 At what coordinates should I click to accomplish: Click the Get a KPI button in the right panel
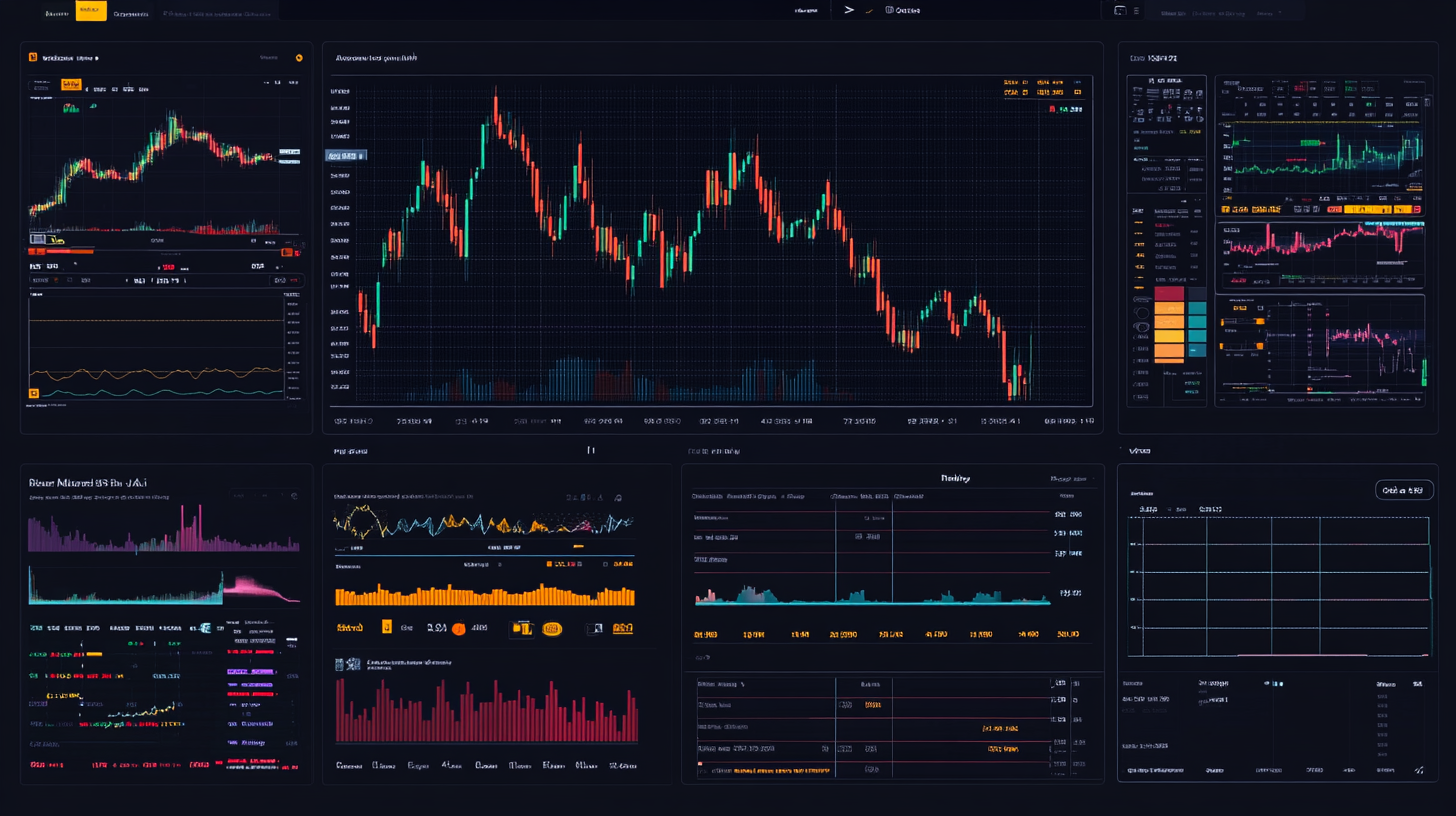pyautogui.click(x=1404, y=489)
